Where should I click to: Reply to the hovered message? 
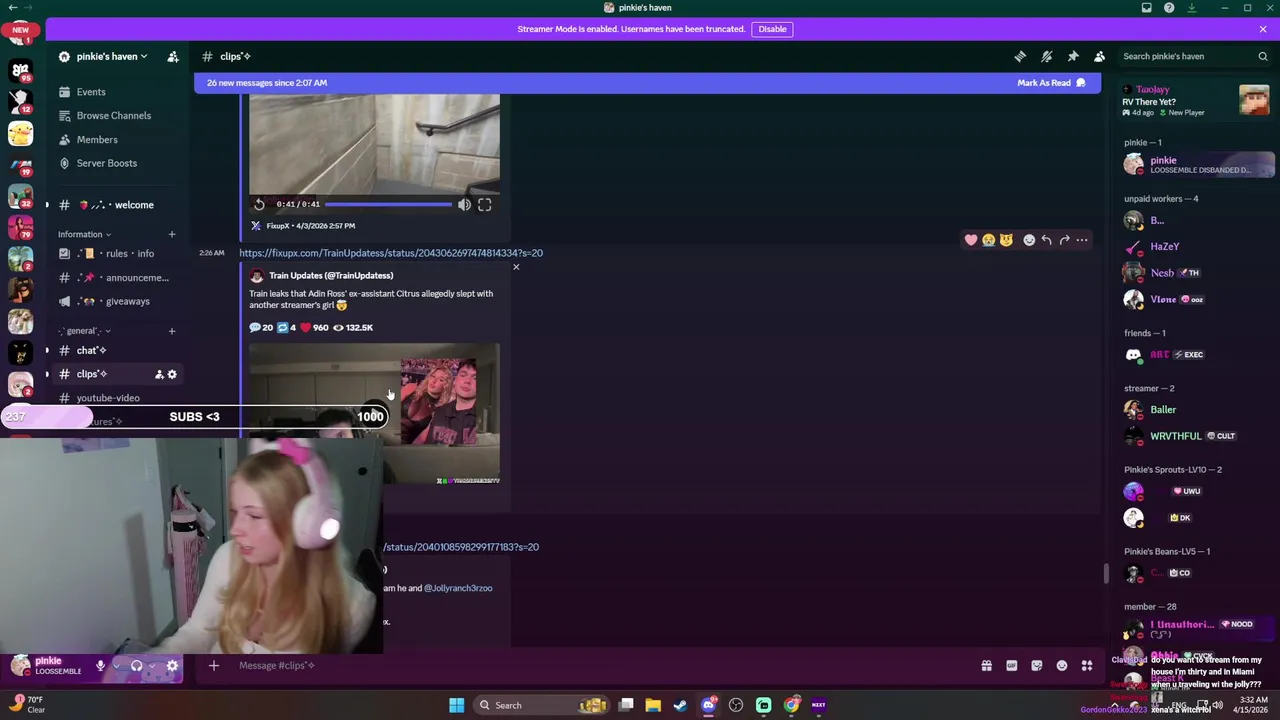click(x=1046, y=240)
